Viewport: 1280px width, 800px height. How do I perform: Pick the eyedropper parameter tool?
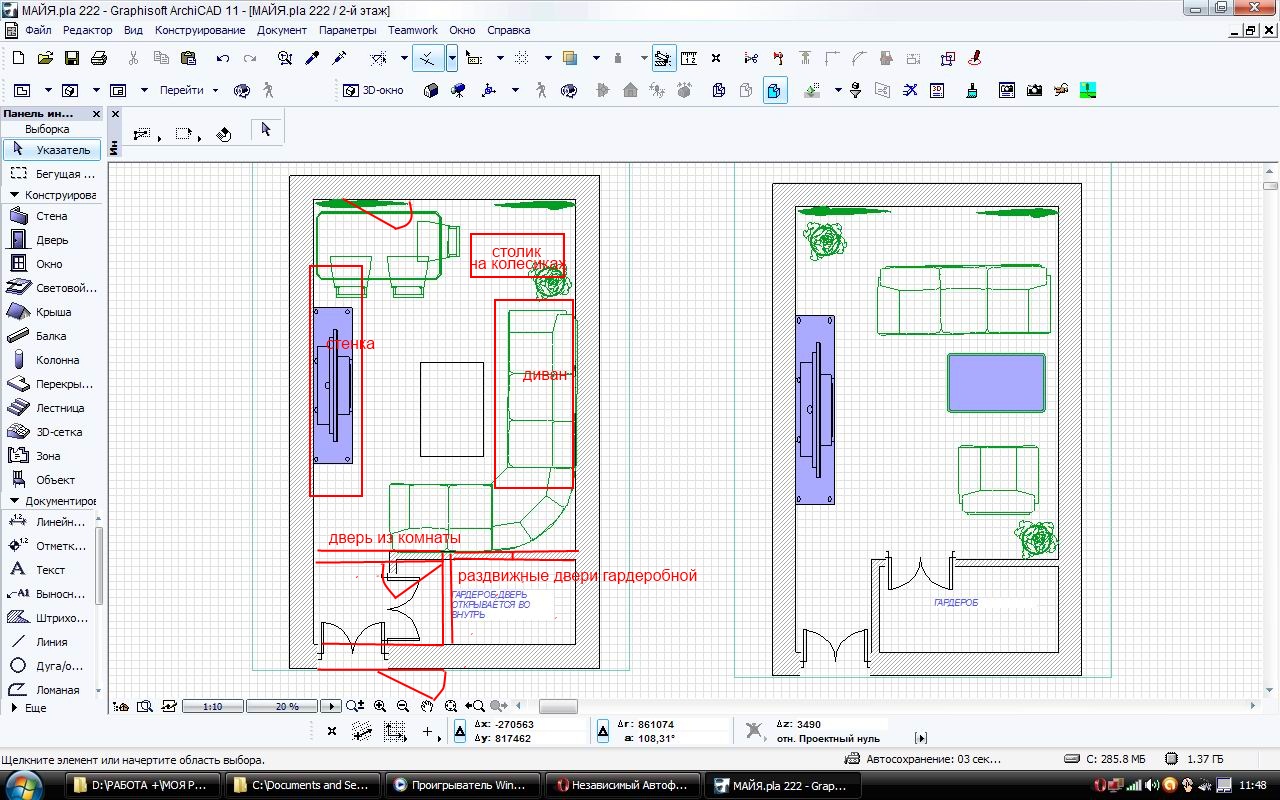click(312, 59)
